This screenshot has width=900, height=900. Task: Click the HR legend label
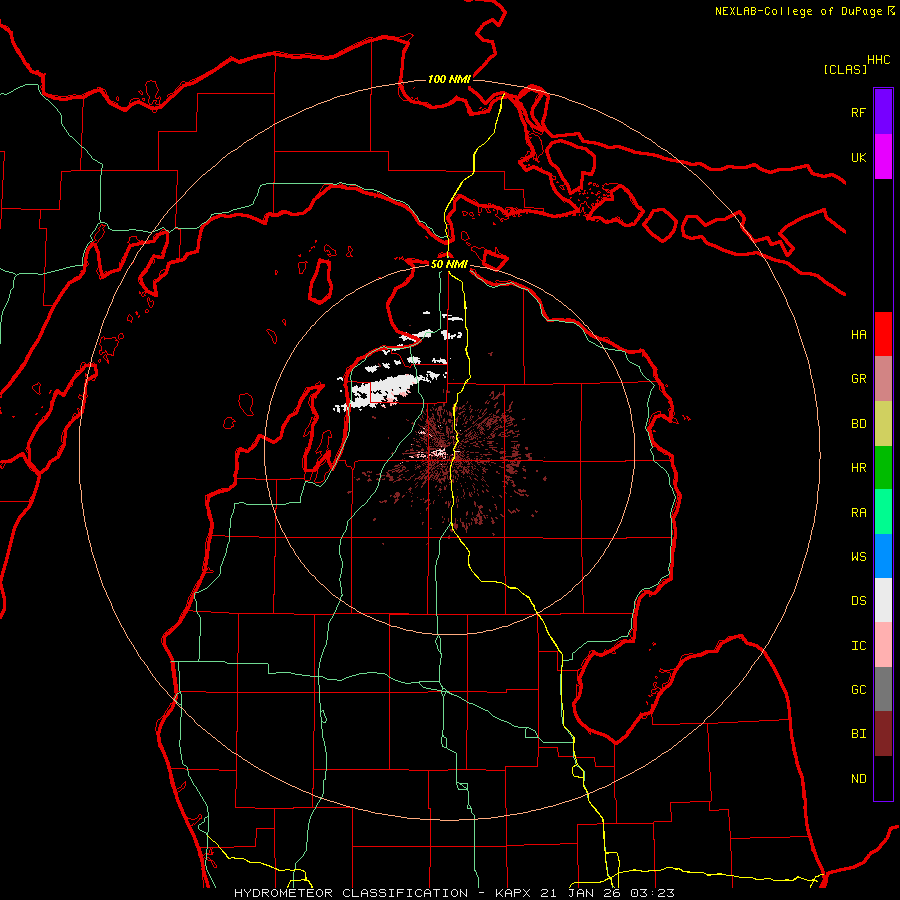859,468
